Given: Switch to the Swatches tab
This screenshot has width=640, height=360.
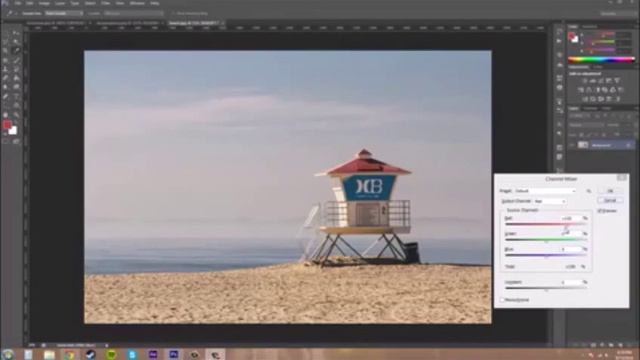Looking at the screenshot, I should 589,27.
